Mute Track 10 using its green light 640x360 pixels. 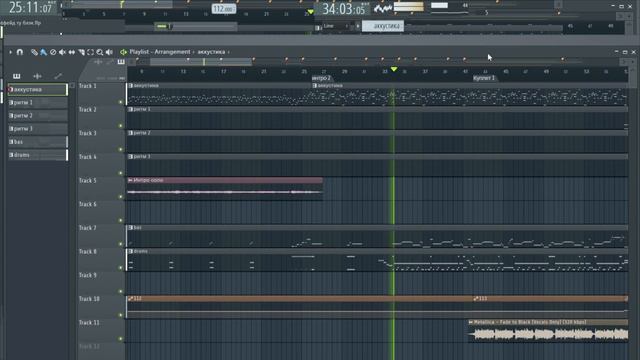click(120, 315)
